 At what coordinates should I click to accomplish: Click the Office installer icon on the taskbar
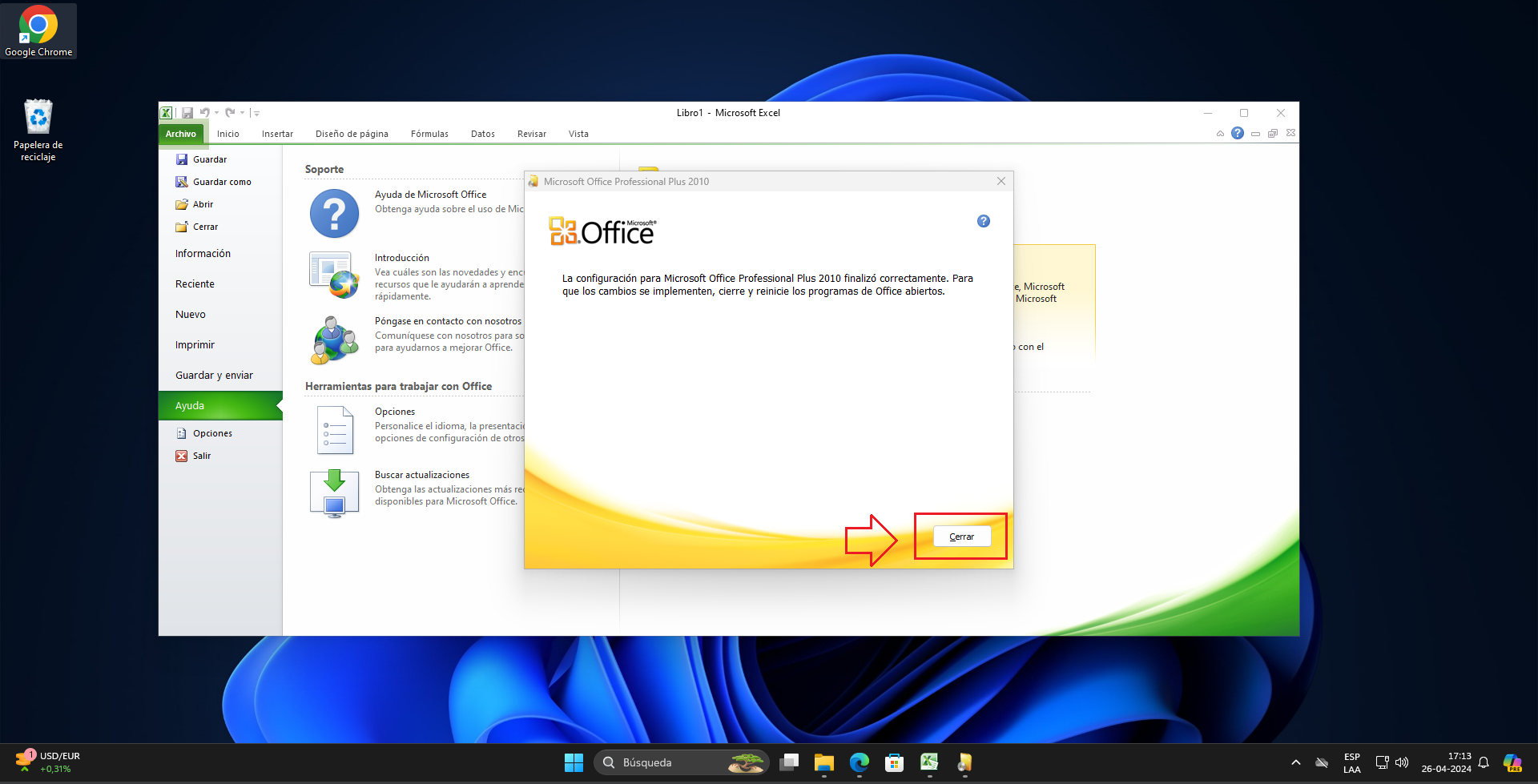coord(965,762)
